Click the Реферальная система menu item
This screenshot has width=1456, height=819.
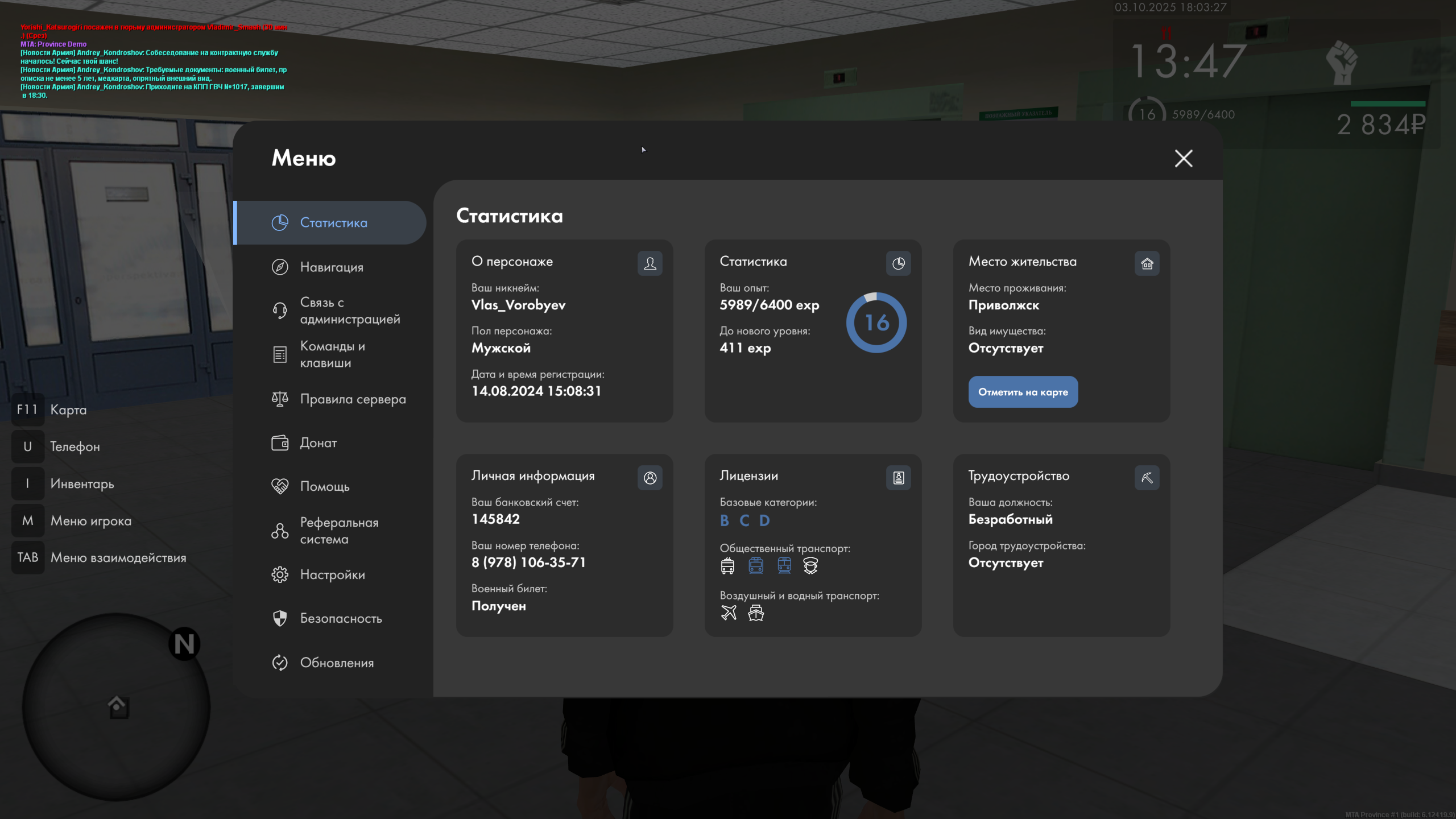(339, 531)
